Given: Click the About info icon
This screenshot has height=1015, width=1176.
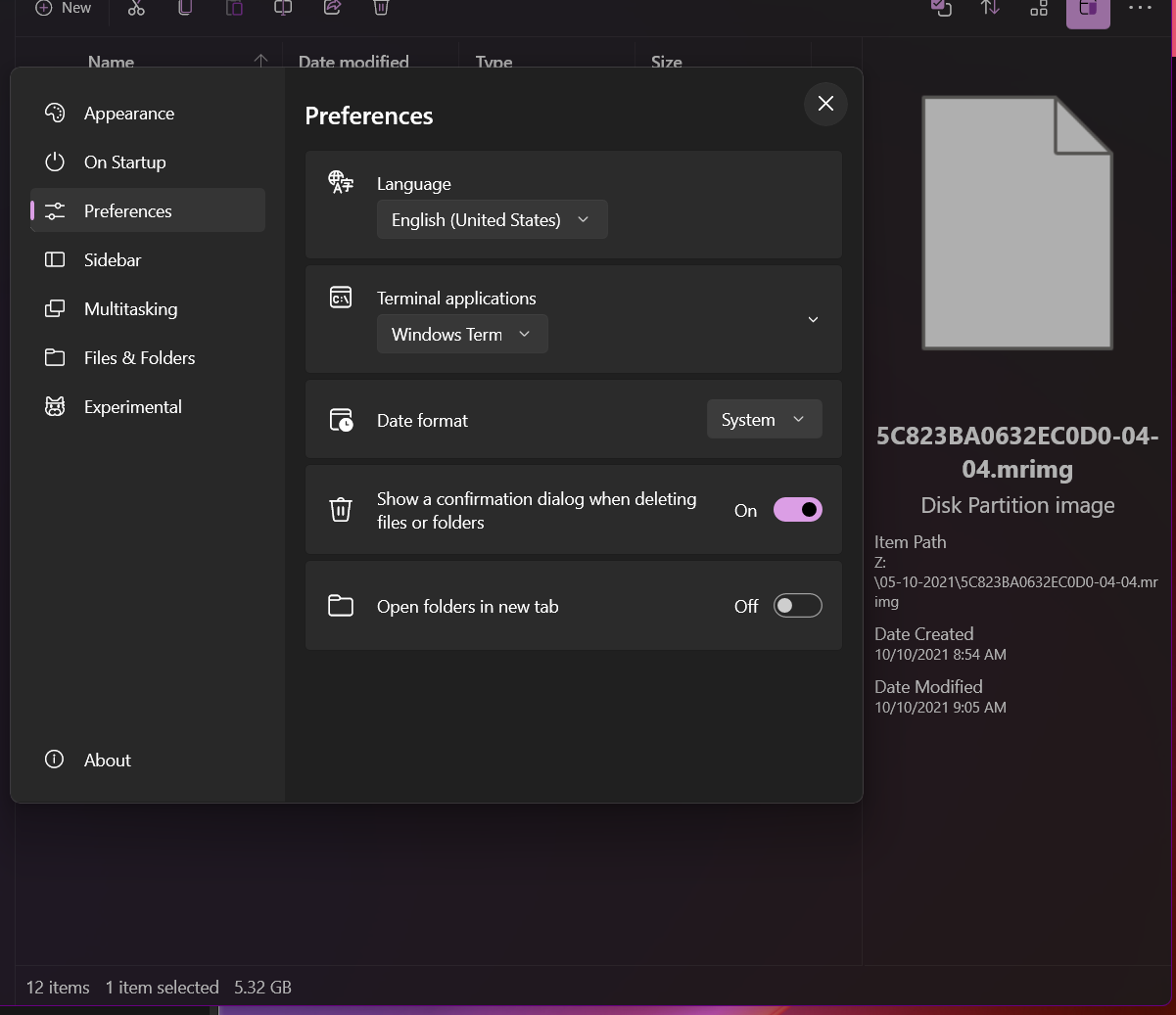Looking at the screenshot, I should [55, 760].
